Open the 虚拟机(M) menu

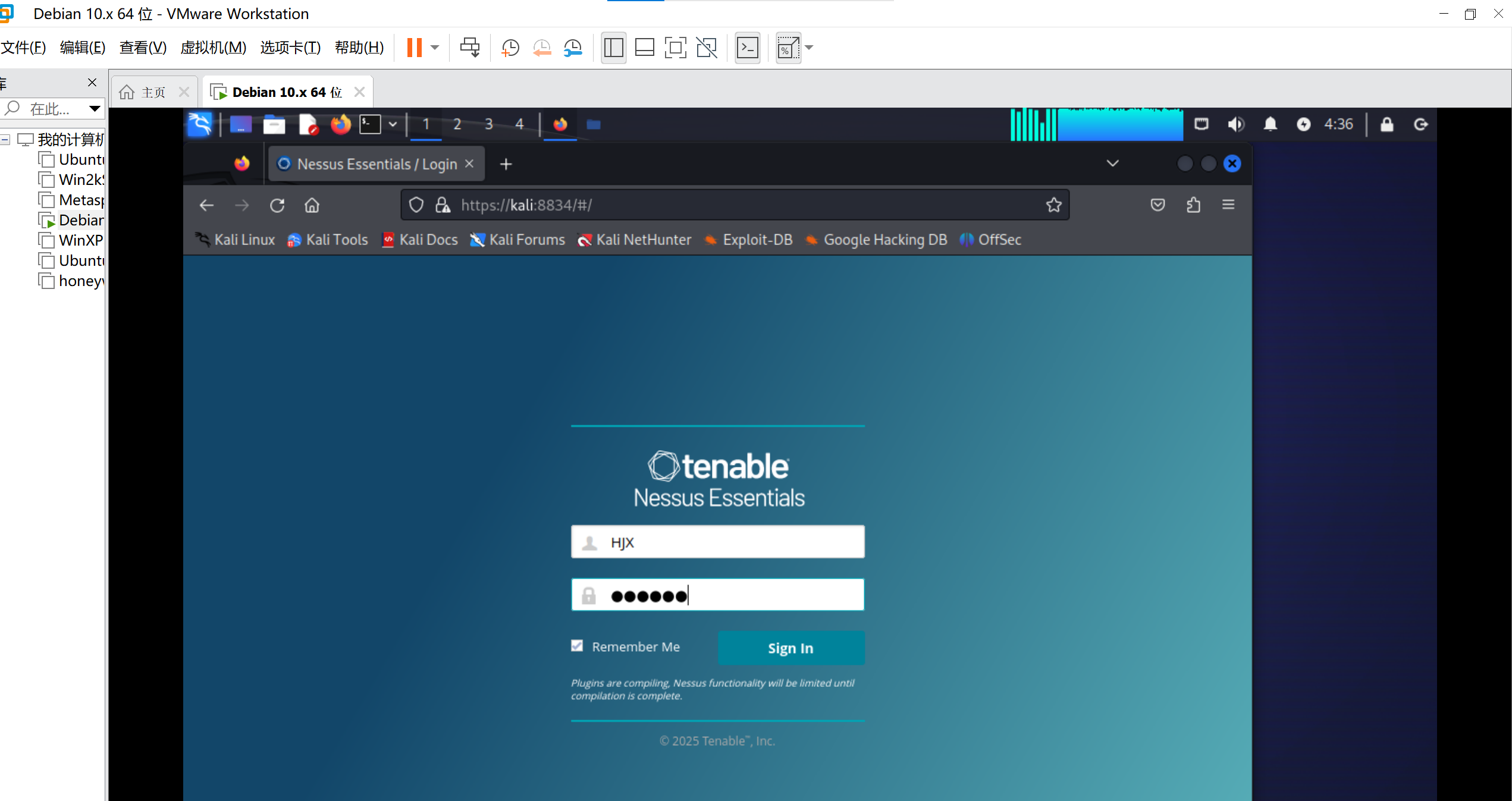(x=213, y=48)
